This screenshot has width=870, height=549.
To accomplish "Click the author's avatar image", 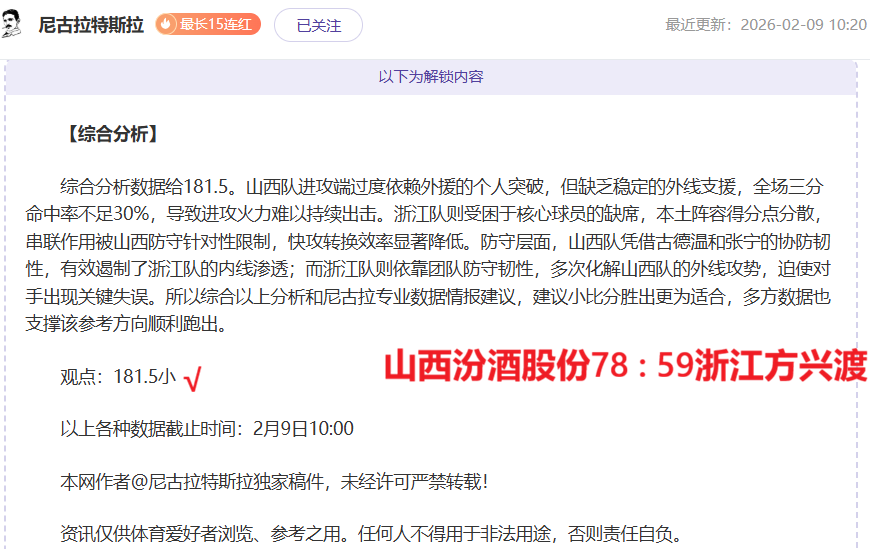I will (x=14, y=24).
